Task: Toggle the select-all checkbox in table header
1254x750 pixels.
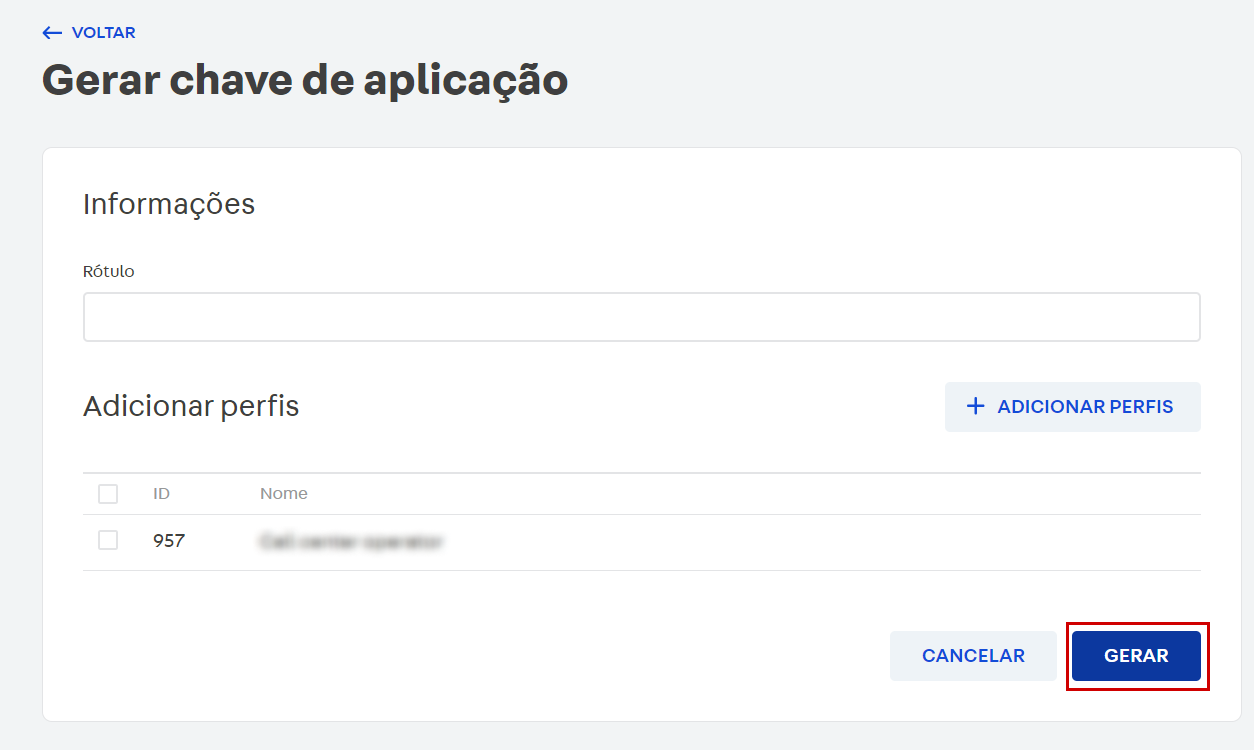Action: pyautogui.click(x=108, y=494)
